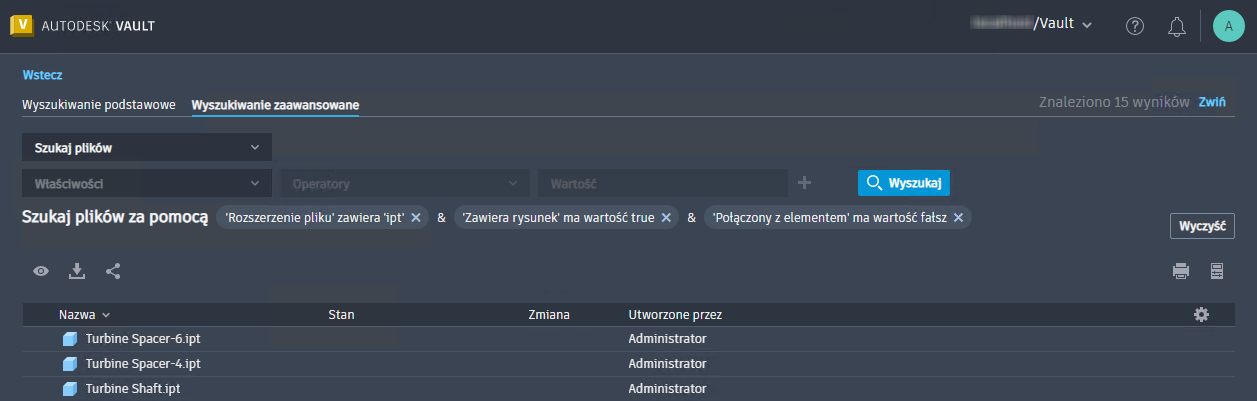
Task: Click the 'Wyczyść' clear button
Action: coord(1202,227)
